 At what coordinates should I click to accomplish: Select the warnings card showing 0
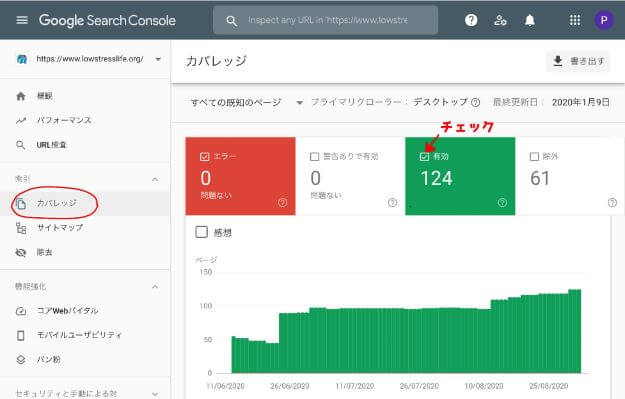click(350, 176)
